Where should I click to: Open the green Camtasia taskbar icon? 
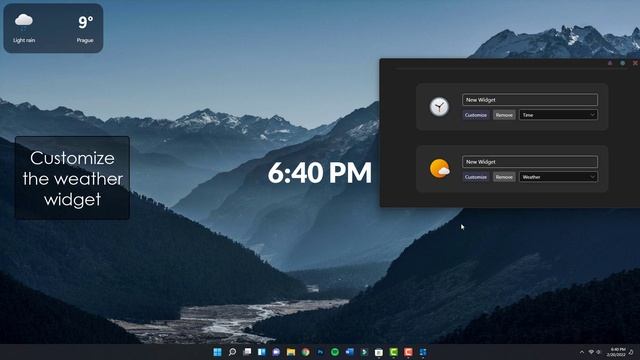click(x=393, y=352)
